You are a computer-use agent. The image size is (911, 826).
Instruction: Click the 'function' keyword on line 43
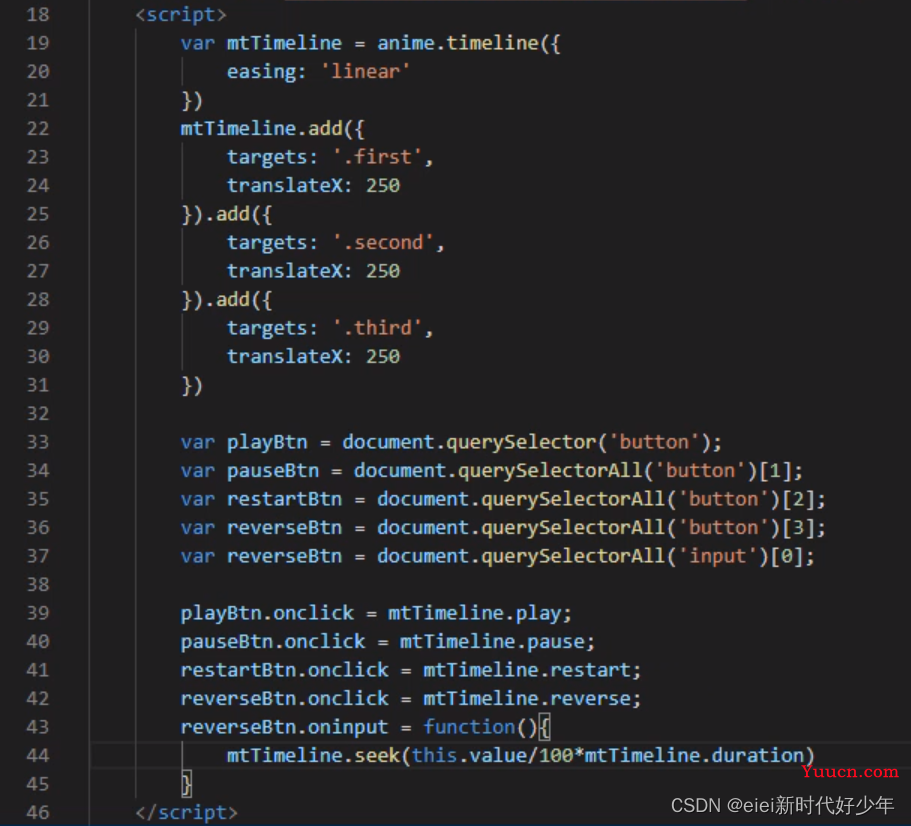(469, 727)
